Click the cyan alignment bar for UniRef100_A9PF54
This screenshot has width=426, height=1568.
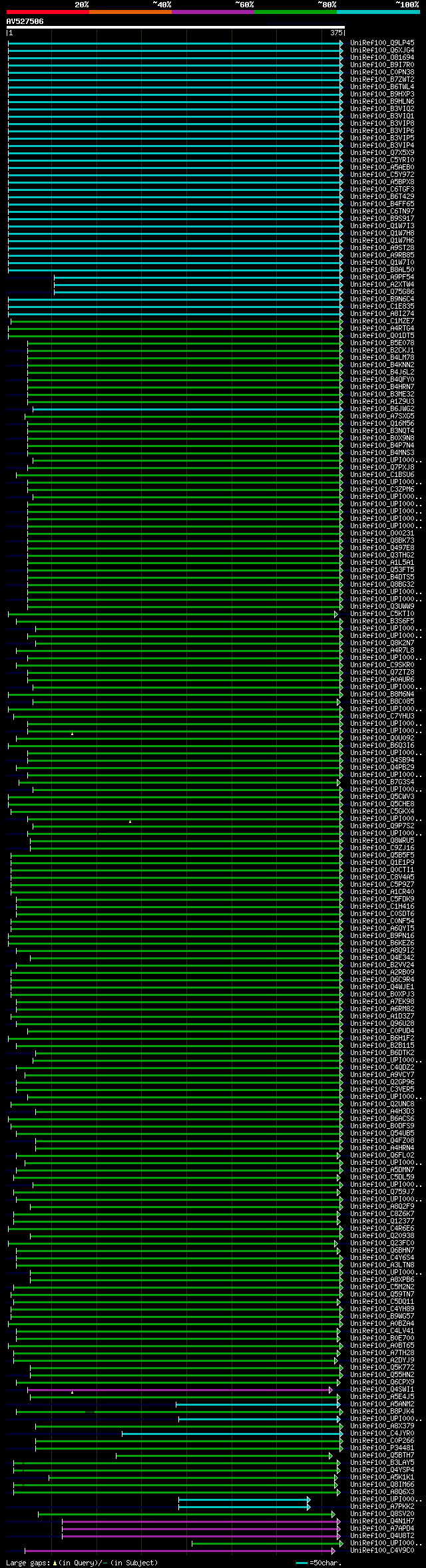(198, 277)
